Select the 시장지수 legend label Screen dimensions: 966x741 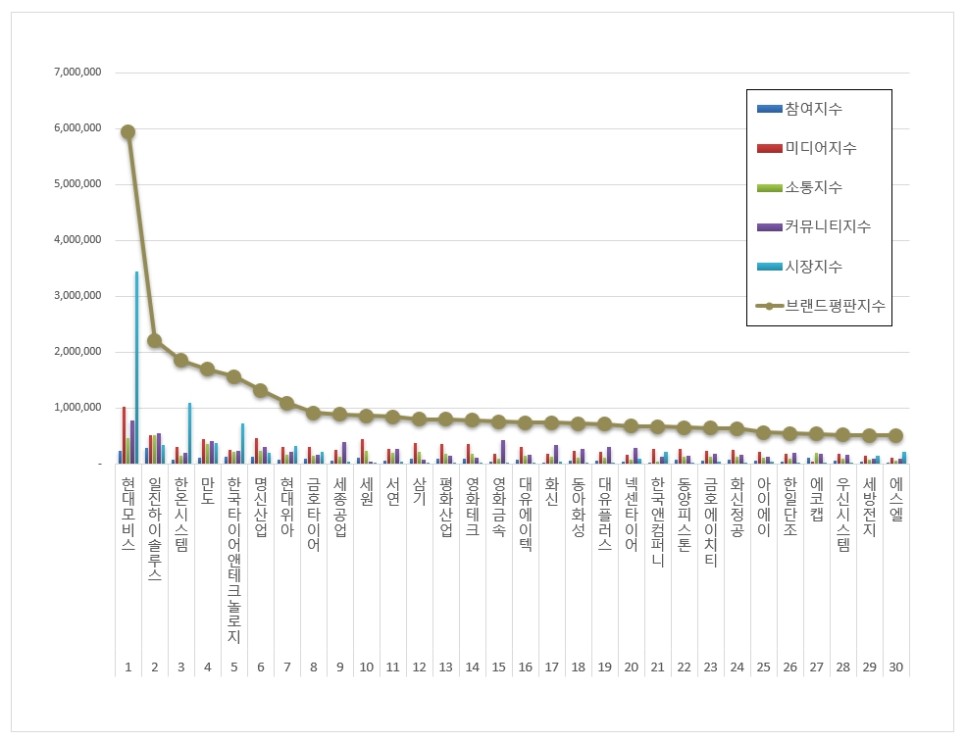[813, 266]
